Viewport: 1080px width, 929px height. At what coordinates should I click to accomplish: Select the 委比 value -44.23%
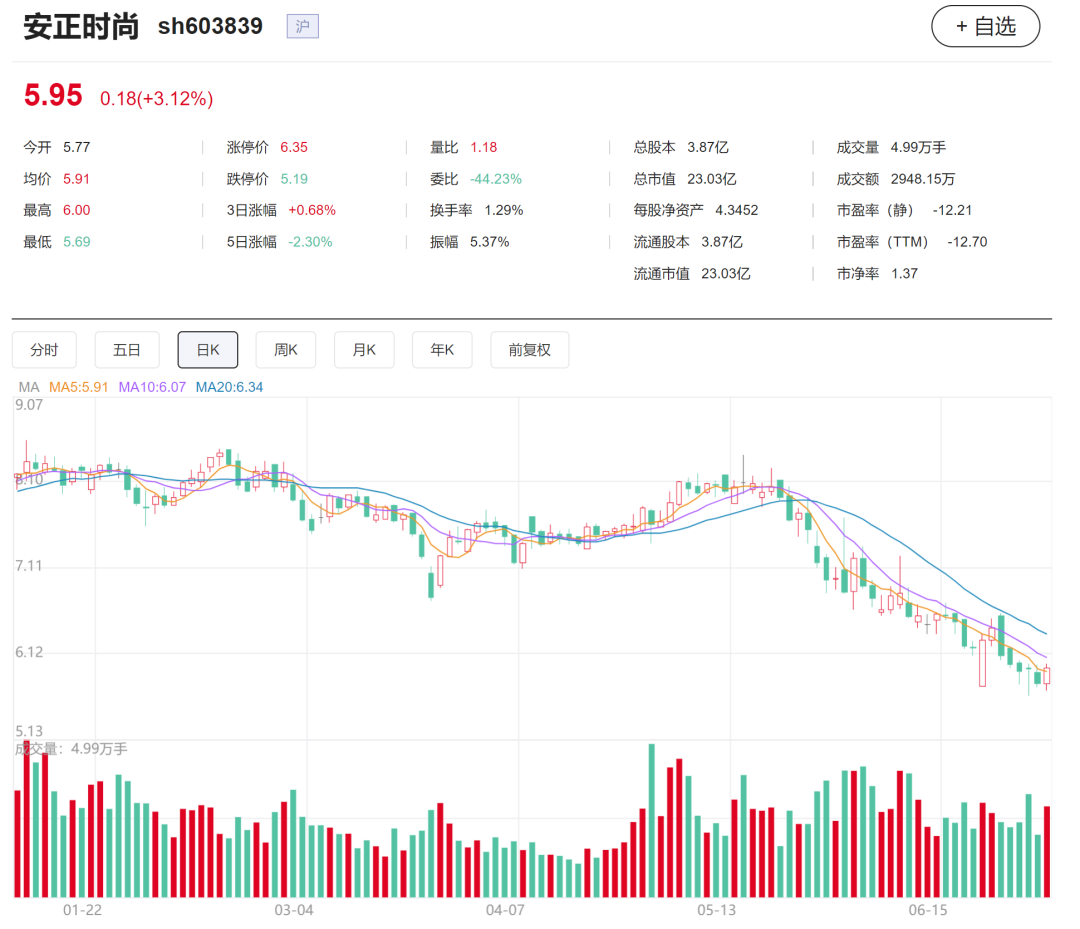[x=496, y=179]
